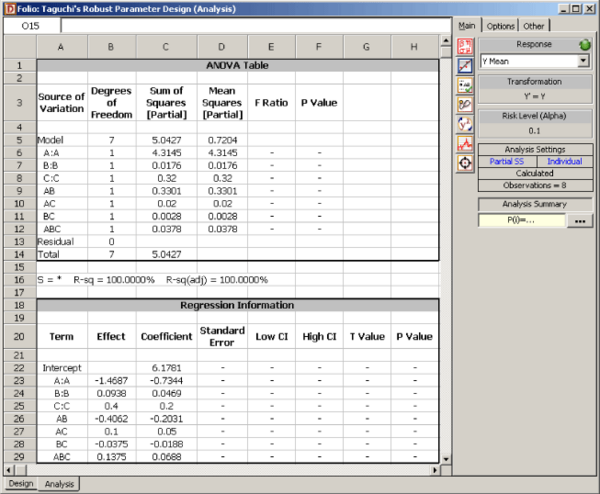600x494 pixels.
Task: Click the Standard Error column heading
Action: (x=222, y=336)
